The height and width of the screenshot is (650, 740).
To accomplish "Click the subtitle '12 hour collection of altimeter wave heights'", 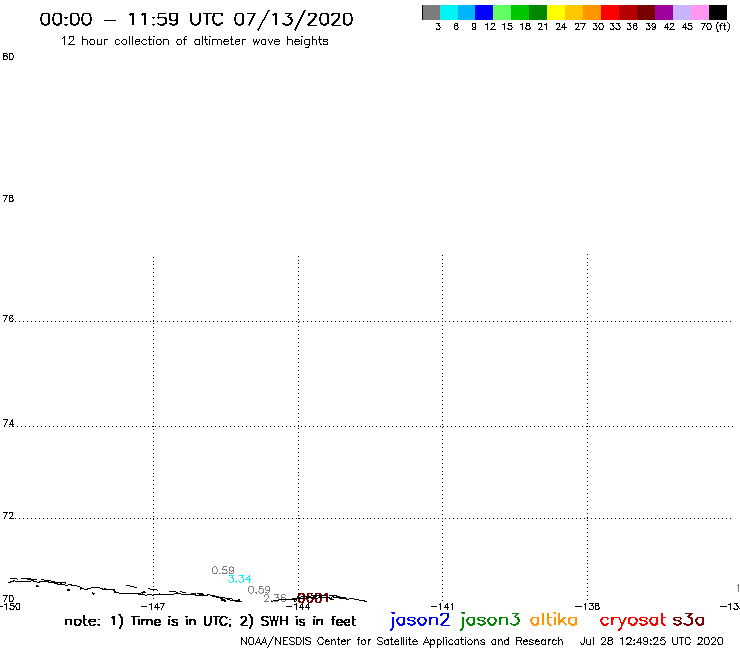I will point(194,41).
